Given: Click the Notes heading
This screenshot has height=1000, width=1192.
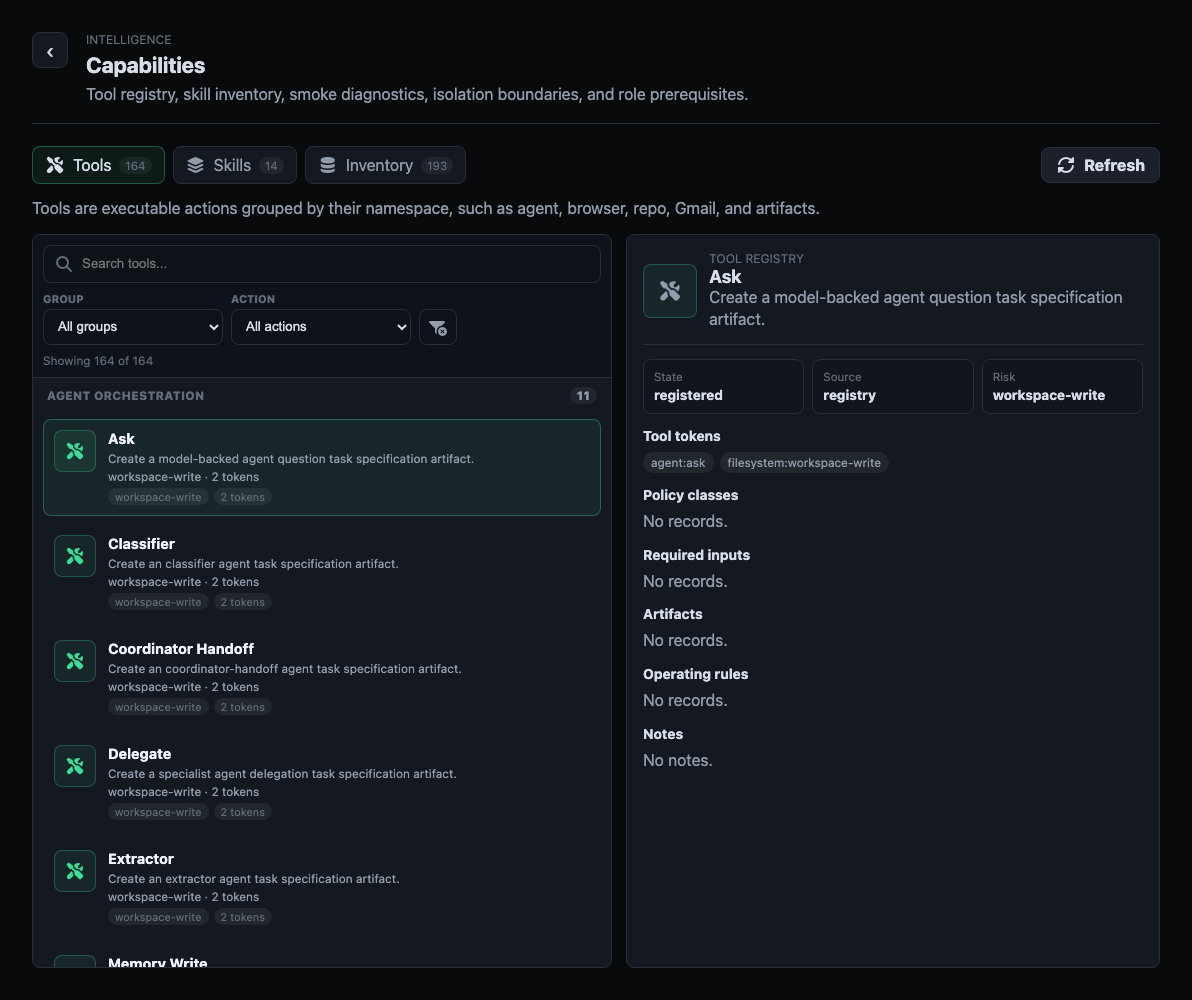Looking at the screenshot, I should click(x=663, y=734).
